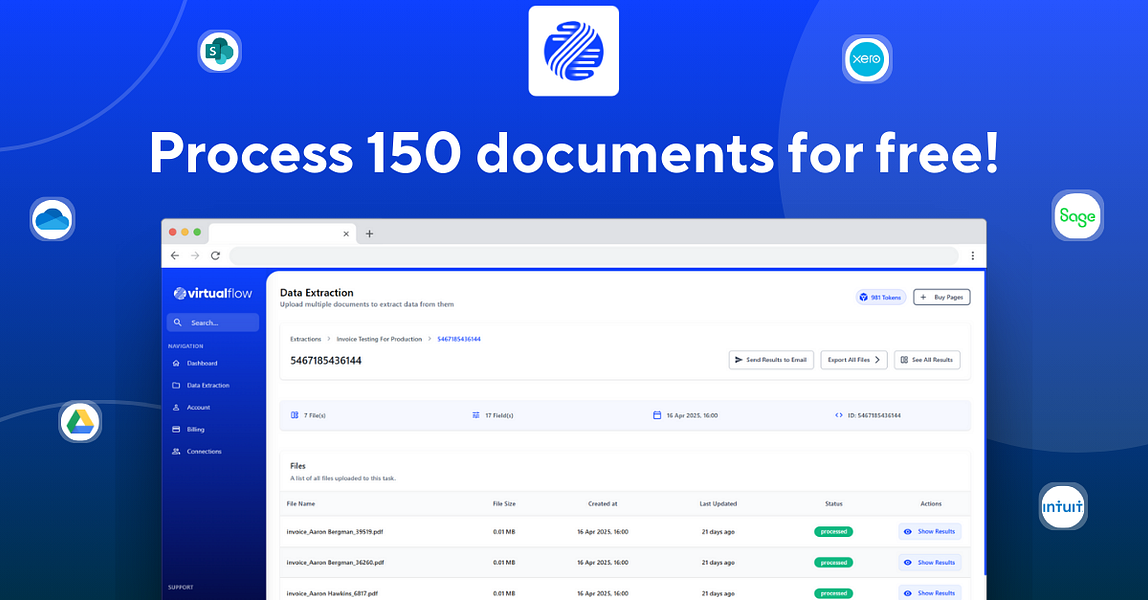Click processed status of Bergman_39519 row
Screen dimensions: 1148x600
833,532
